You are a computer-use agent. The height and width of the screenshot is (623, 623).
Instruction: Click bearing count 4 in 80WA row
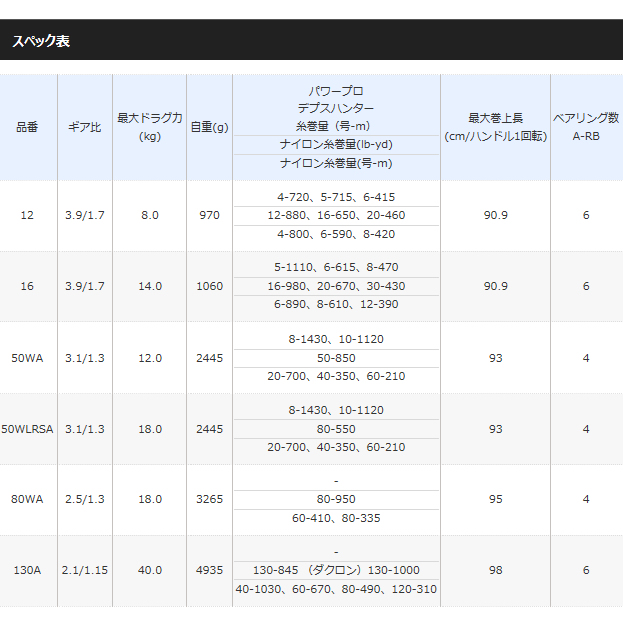pyautogui.click(x=586, y=499)
